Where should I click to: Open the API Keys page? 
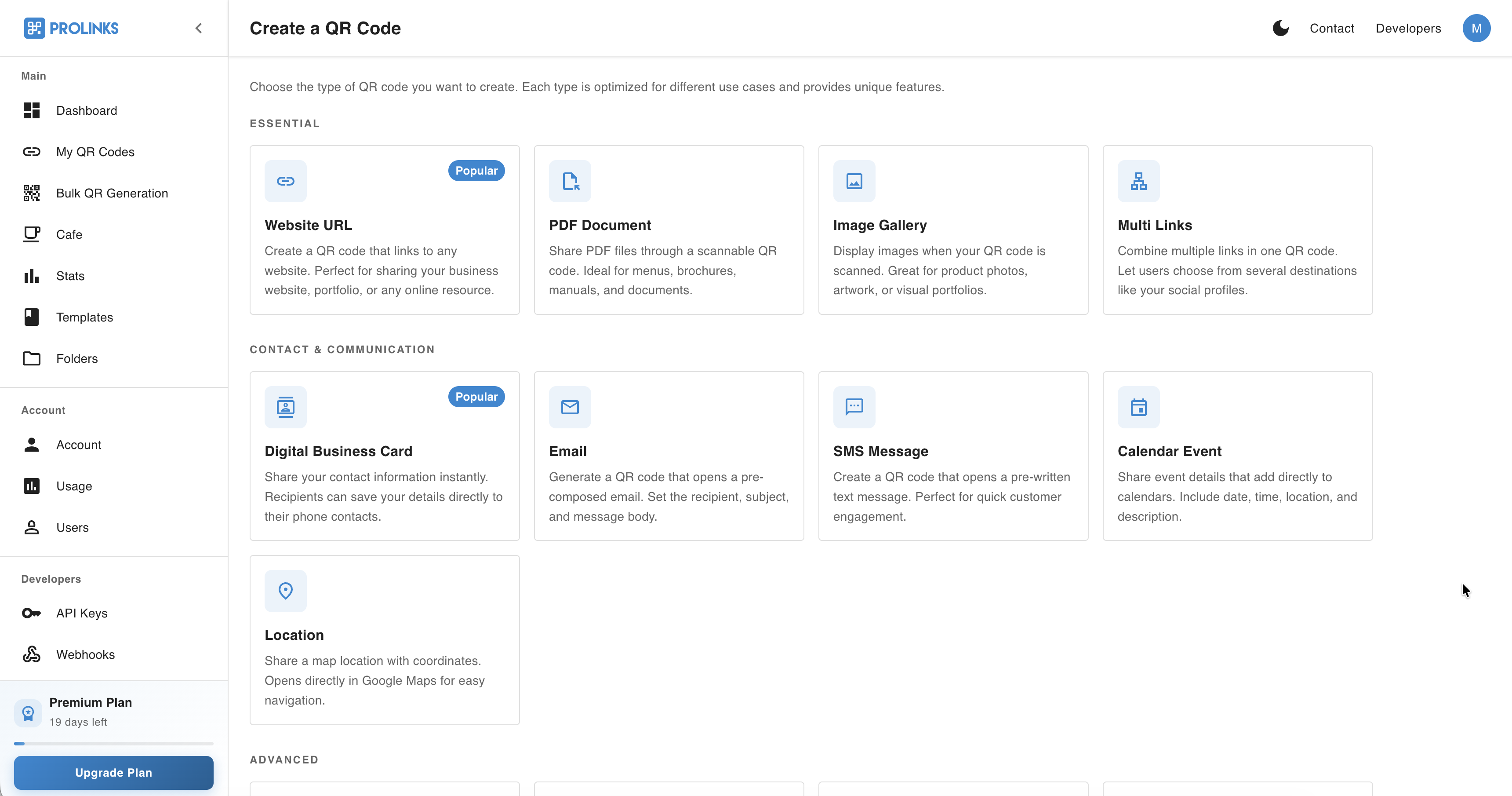pos(82,613)
